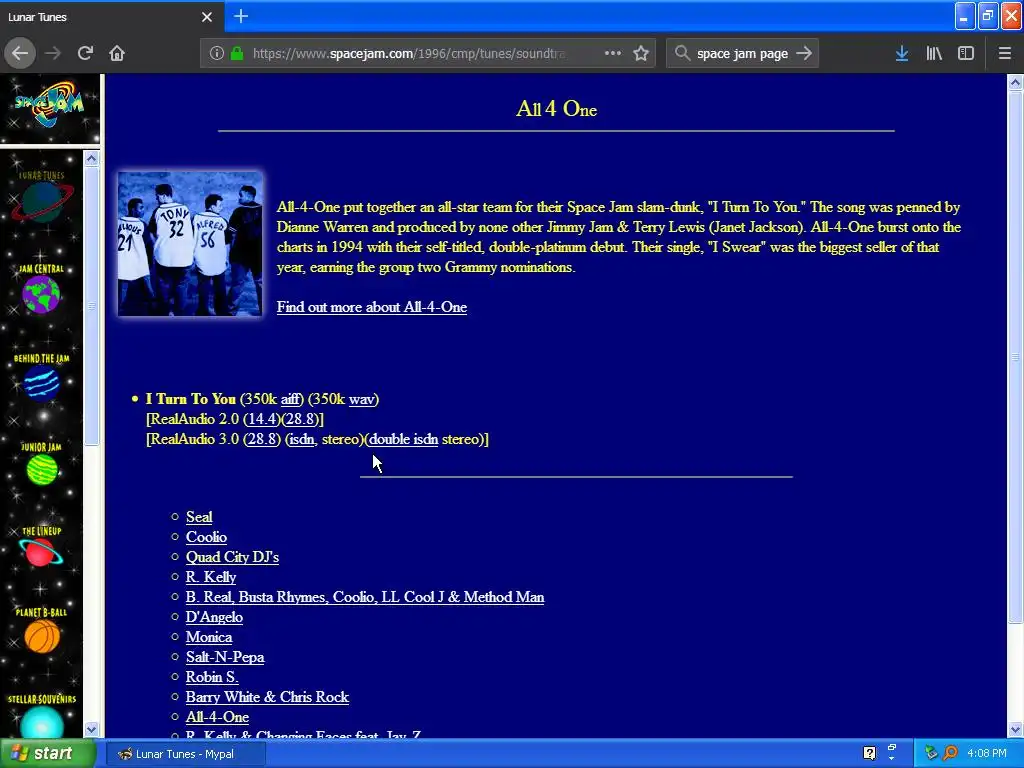This screenshot has height=768, width=1024.
Task: Go back to the previous page
Action: [x=20, y=53]
